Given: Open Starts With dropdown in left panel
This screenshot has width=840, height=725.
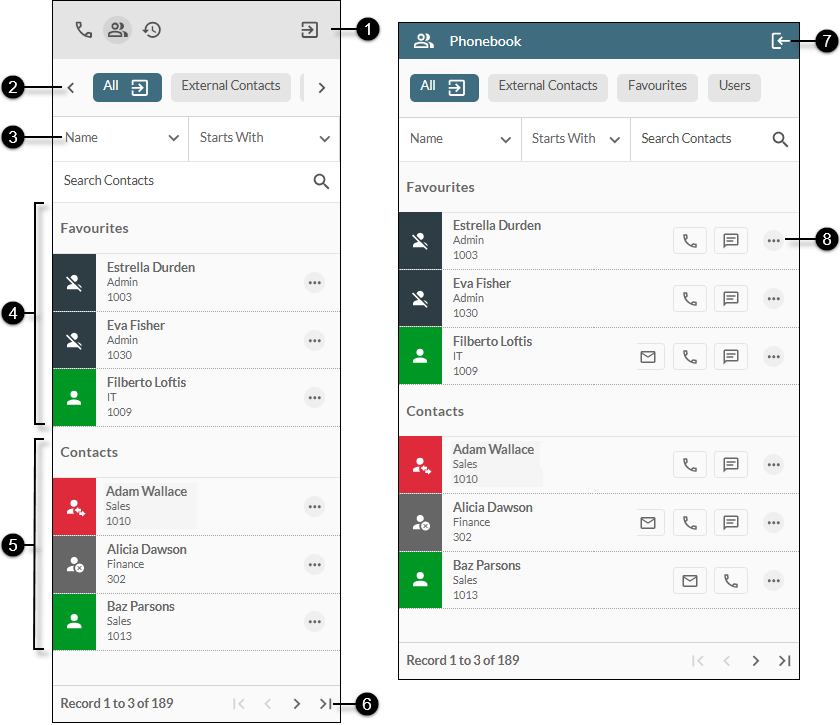Looking at the screenshot, I should tap(264, 138).
